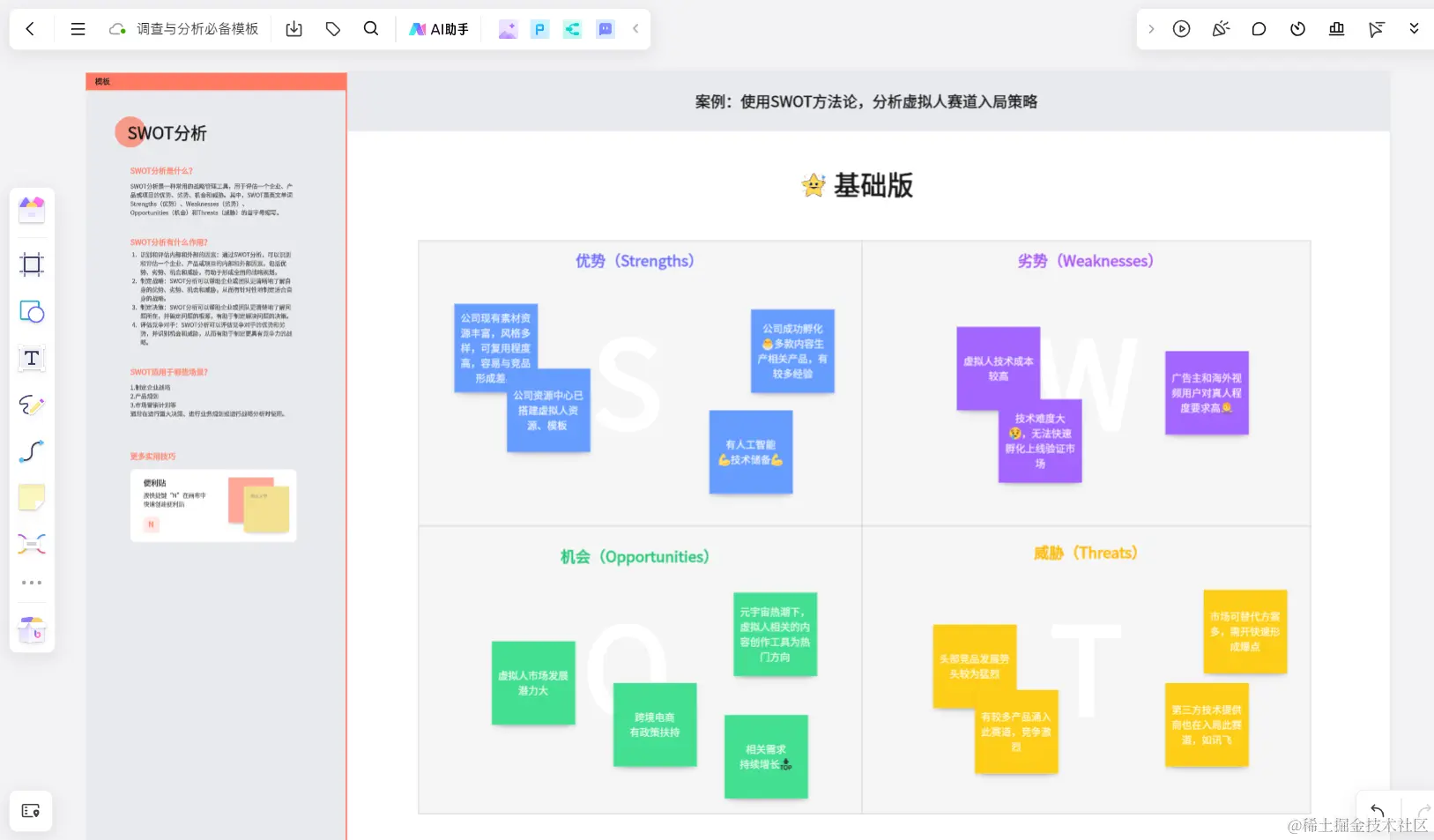
Task: Select the 虚拟人市场发展潜力大 sticky note
Action: point(532,683)
